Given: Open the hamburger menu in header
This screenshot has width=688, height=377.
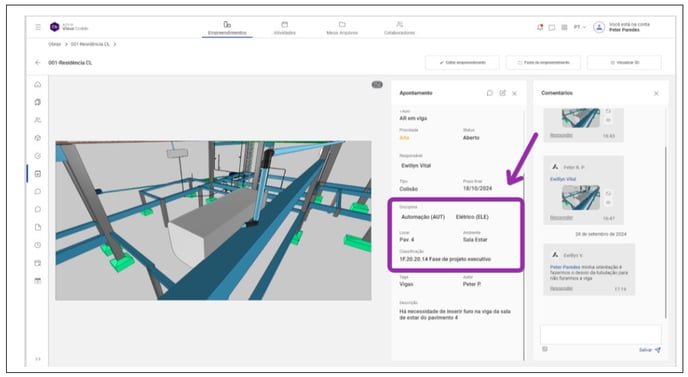Looking at the screenshot, I should click(x=38, y=27).
